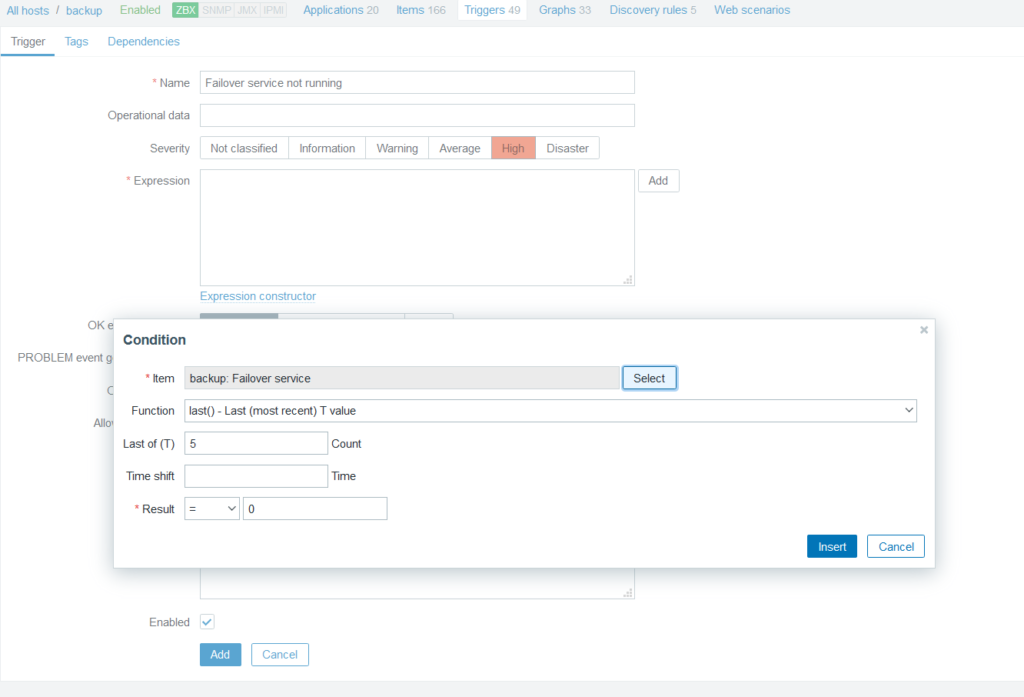The image size is (1024, 697).
Task: Switch to the Tags tab
Action: click(x=76, y=41)
